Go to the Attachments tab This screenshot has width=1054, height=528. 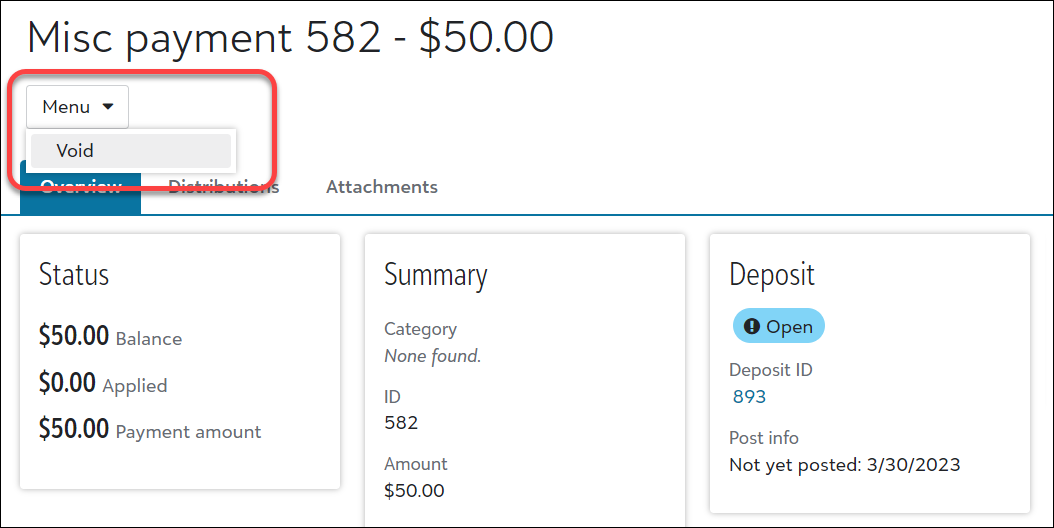click(382, 187)
